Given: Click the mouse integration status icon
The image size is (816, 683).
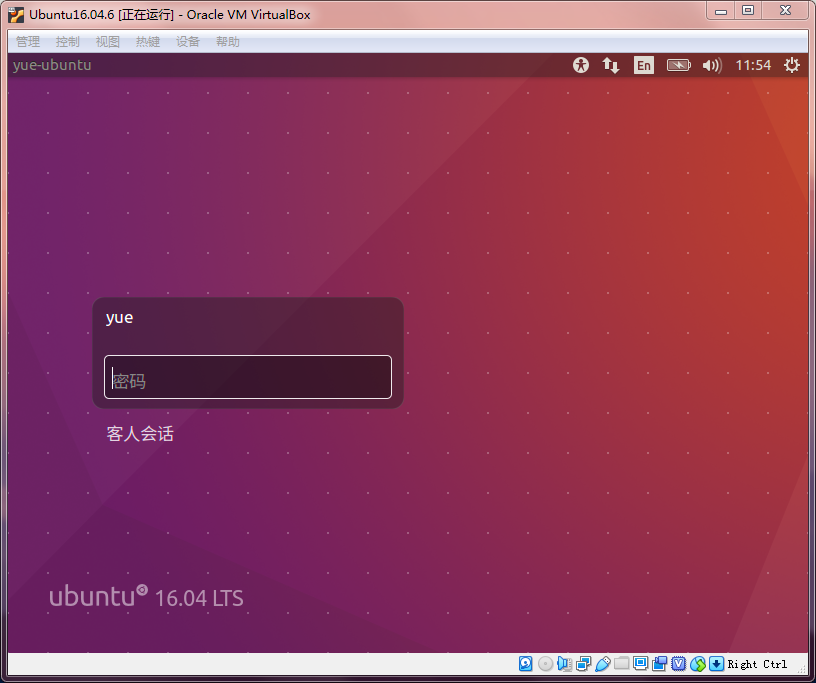Looking at the screenshot, I should click(698, 664).
